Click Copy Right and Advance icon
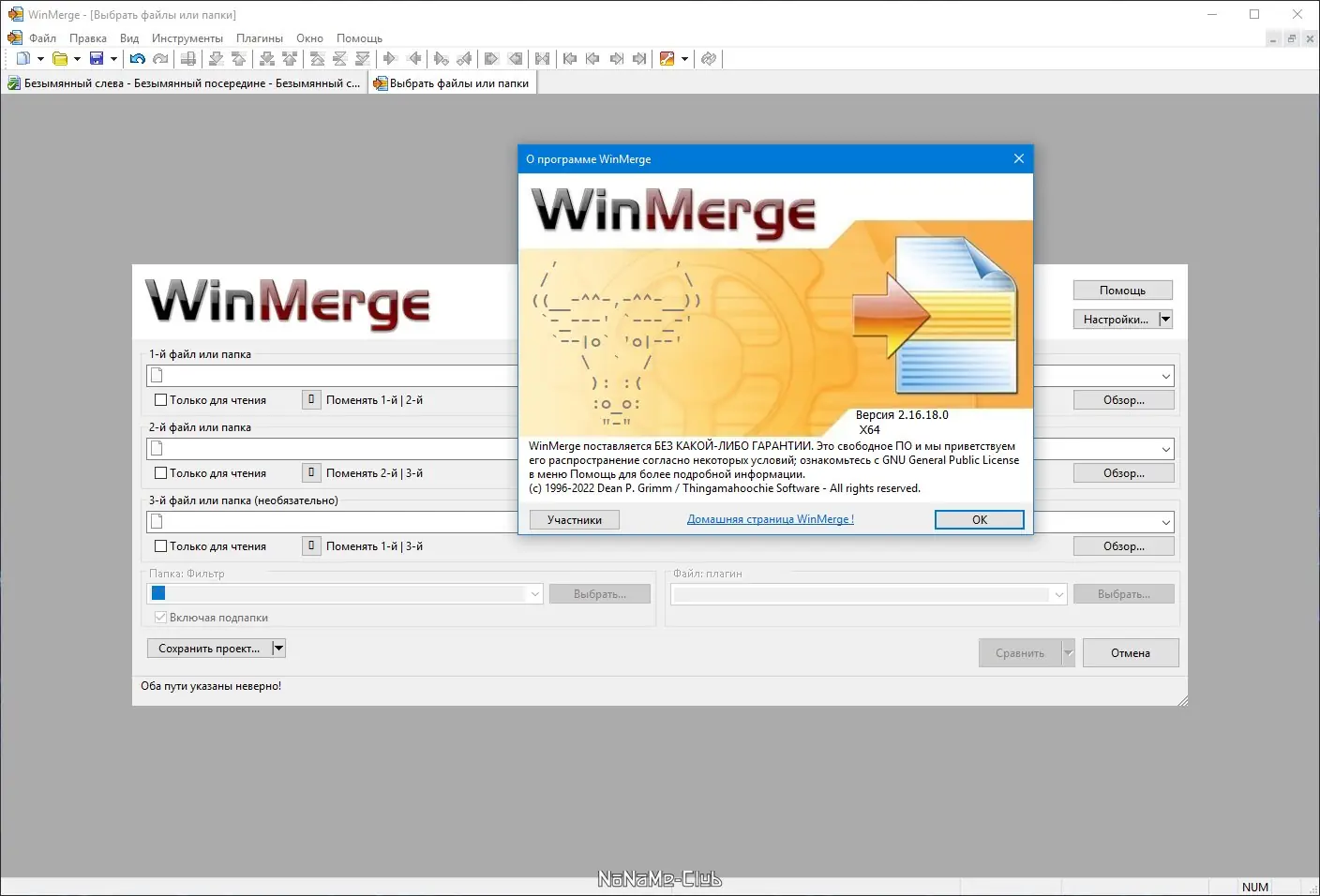 coord(442,59)
